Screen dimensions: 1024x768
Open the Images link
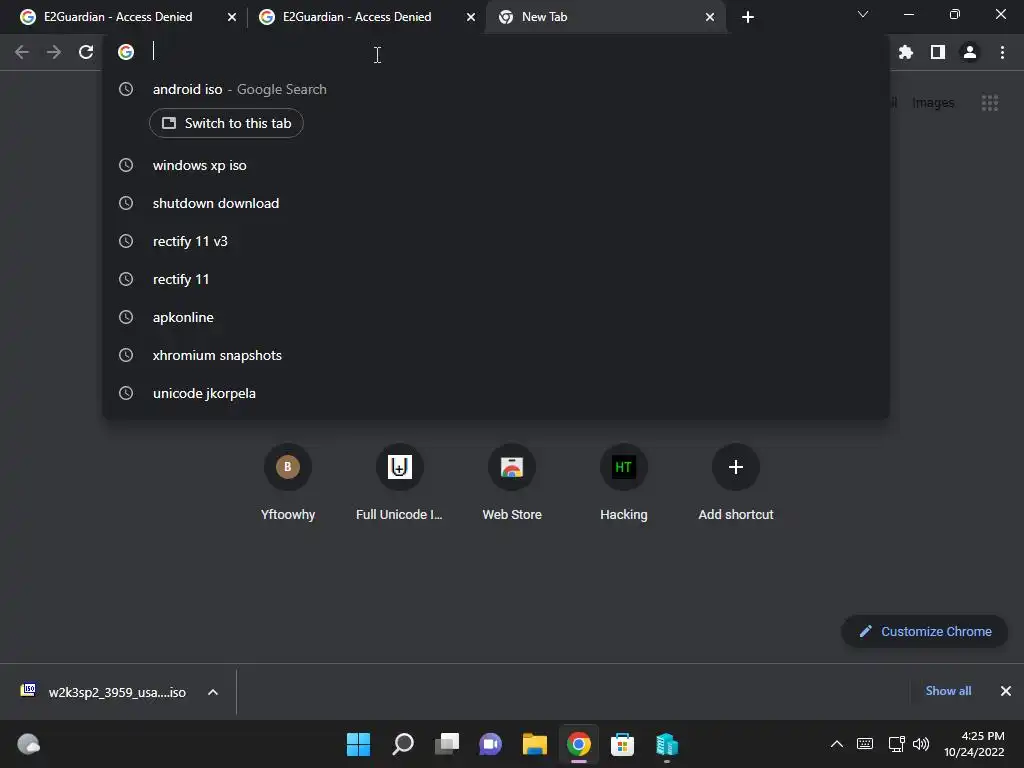pyautogui.click(x=933, y=103)
